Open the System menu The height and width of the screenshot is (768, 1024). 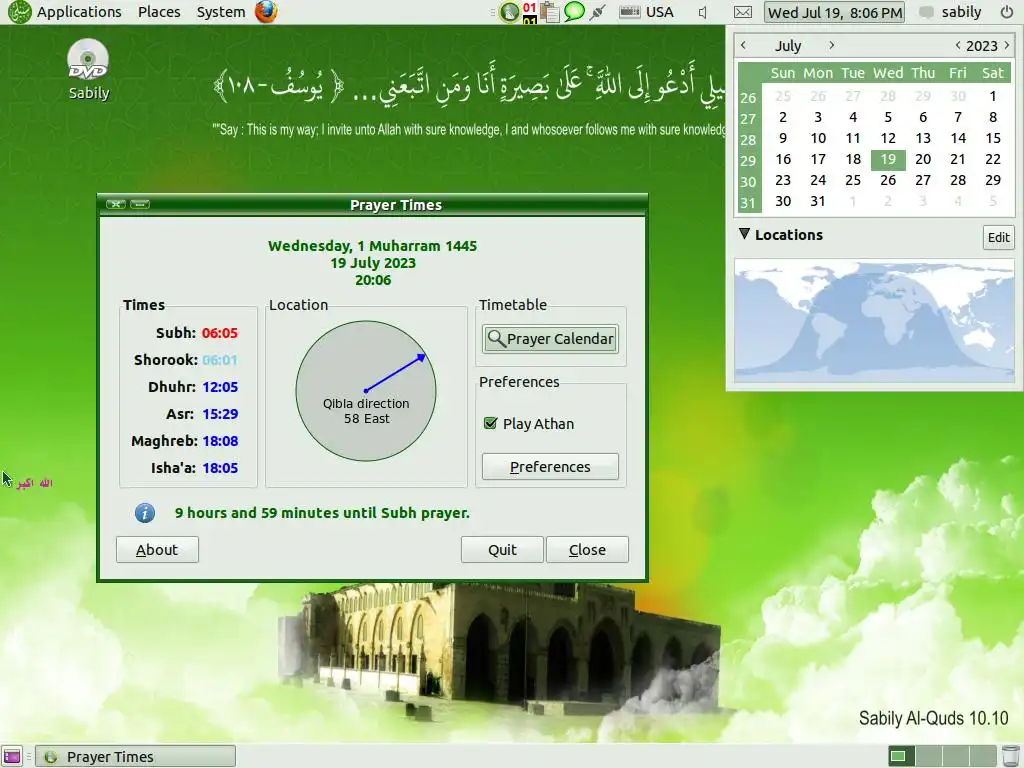pyautogui.click(x=221, y=12)
